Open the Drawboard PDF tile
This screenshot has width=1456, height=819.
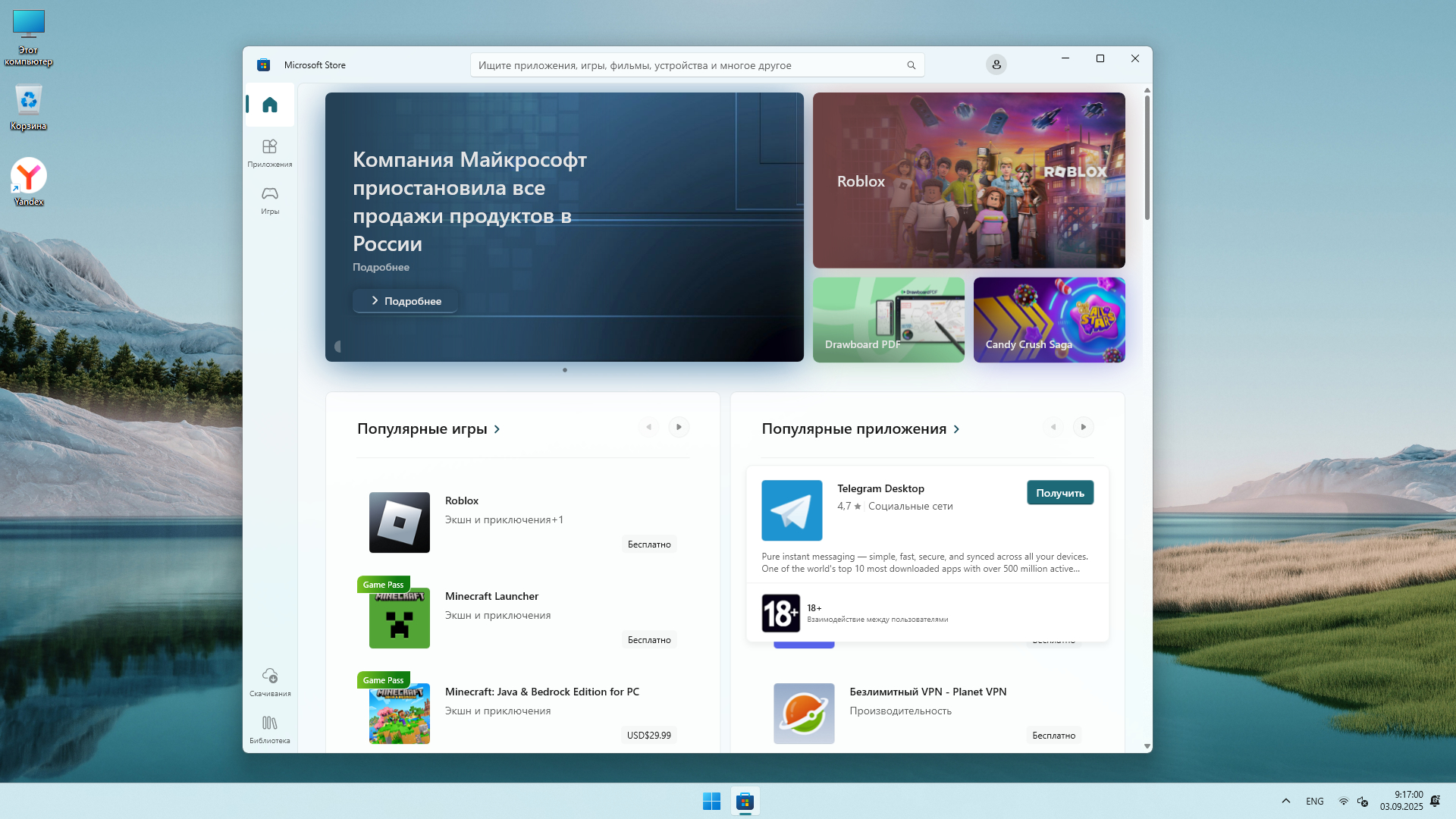pyautogui.click(x=888, y=319)
